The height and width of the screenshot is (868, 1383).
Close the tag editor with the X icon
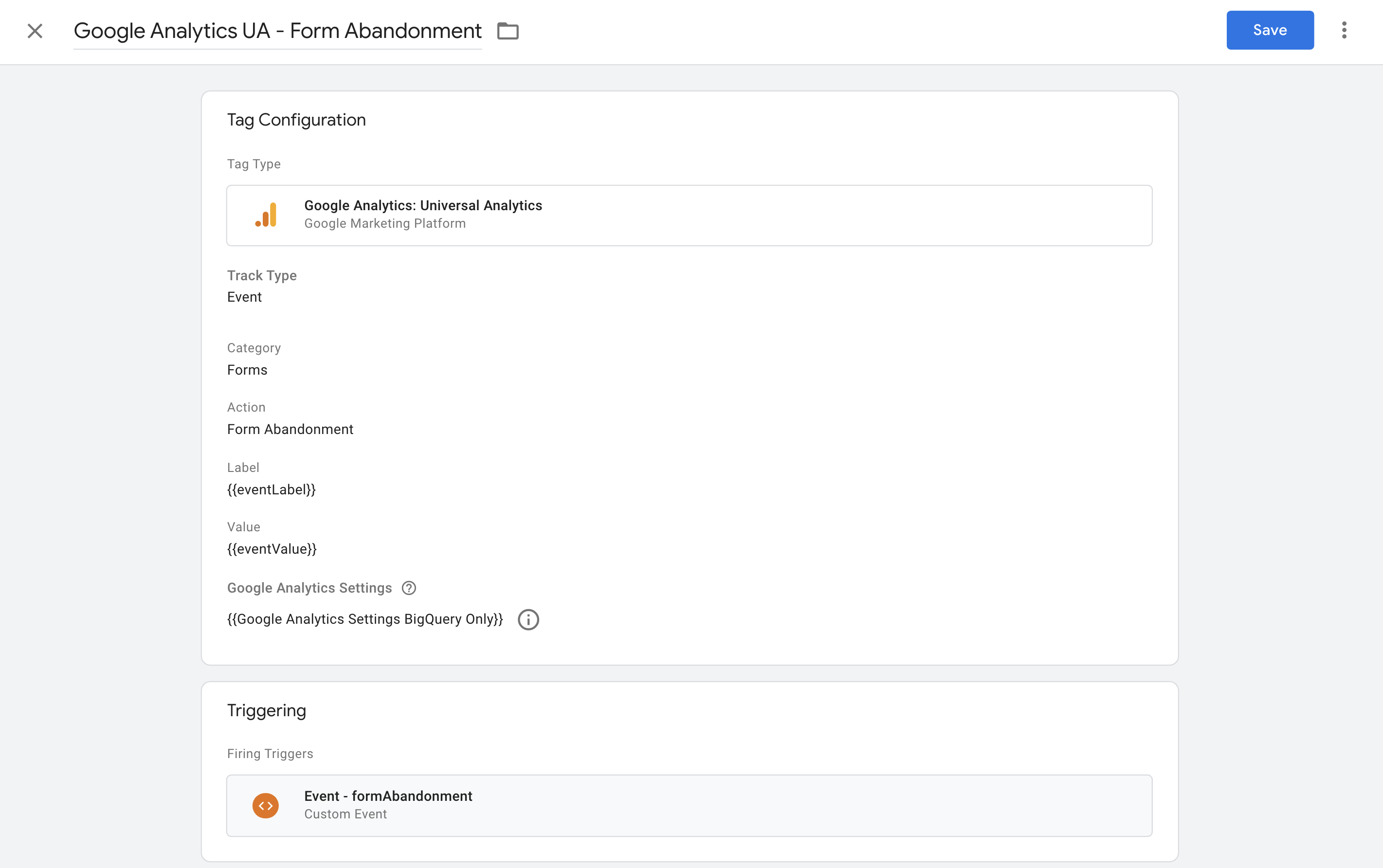pyautogui.click(x=35, y=31)
